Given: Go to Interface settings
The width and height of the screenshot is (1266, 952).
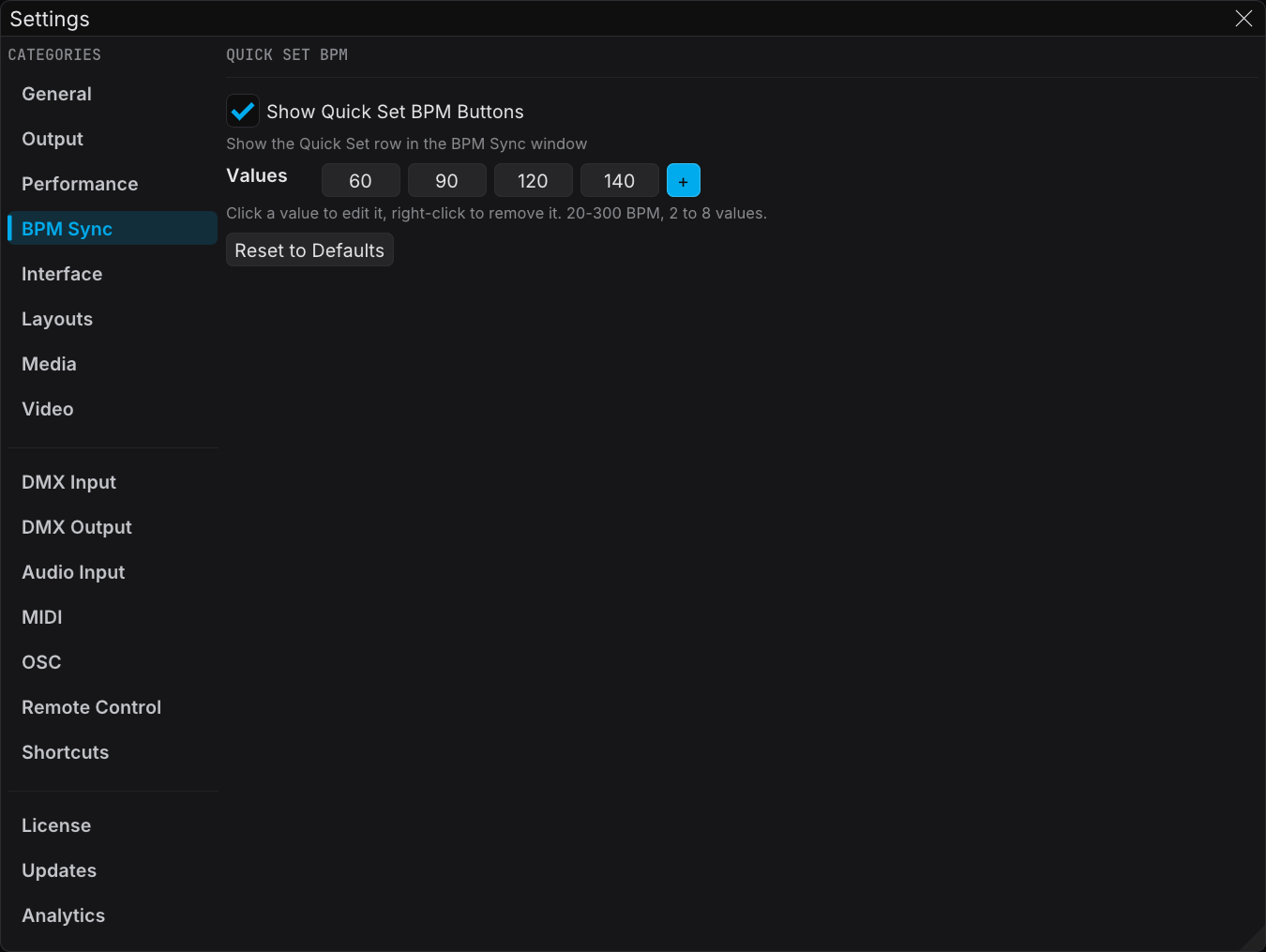Looking at the screenshot, I should coord(113,274).
